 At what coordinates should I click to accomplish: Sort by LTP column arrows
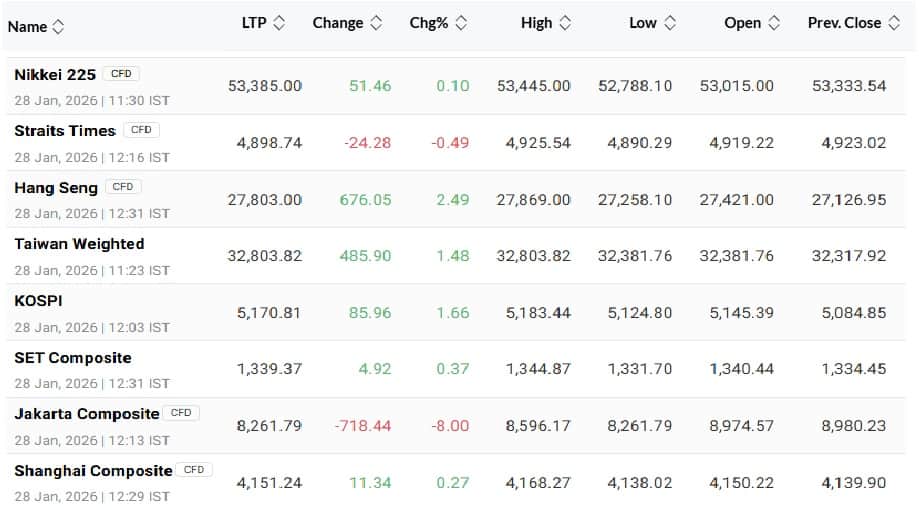280,23
